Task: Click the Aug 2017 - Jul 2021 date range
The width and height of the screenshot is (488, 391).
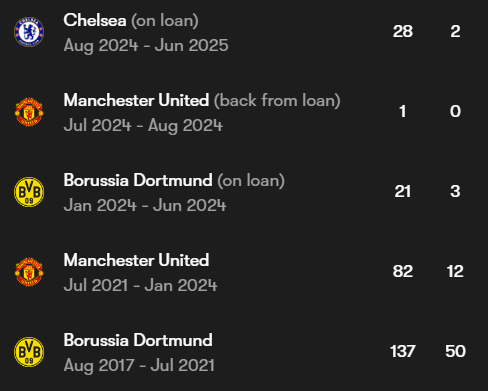Action: pos(139,366)
